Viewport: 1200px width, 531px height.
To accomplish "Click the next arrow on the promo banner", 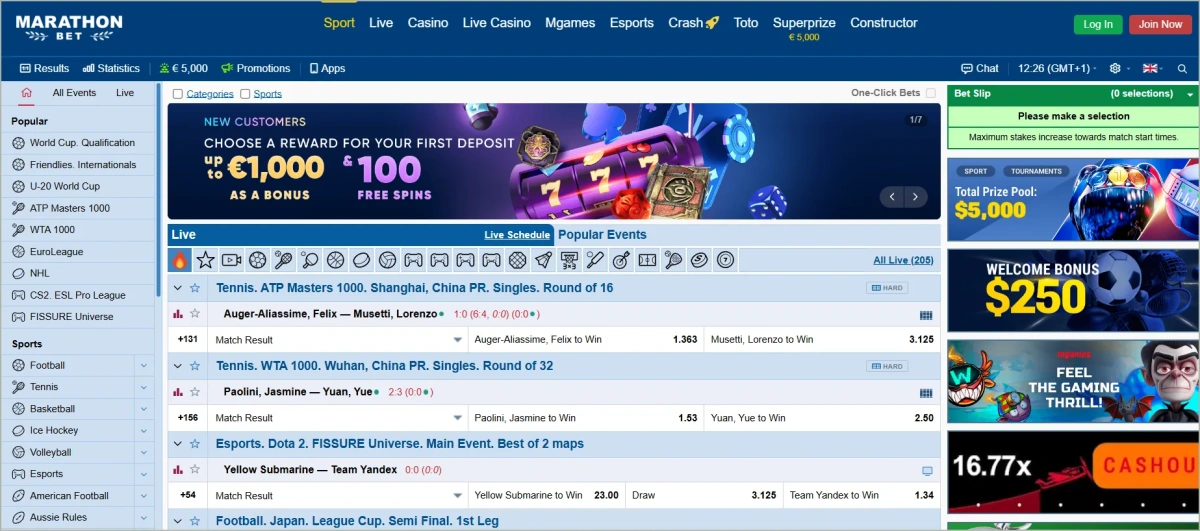I will point(915,197).
